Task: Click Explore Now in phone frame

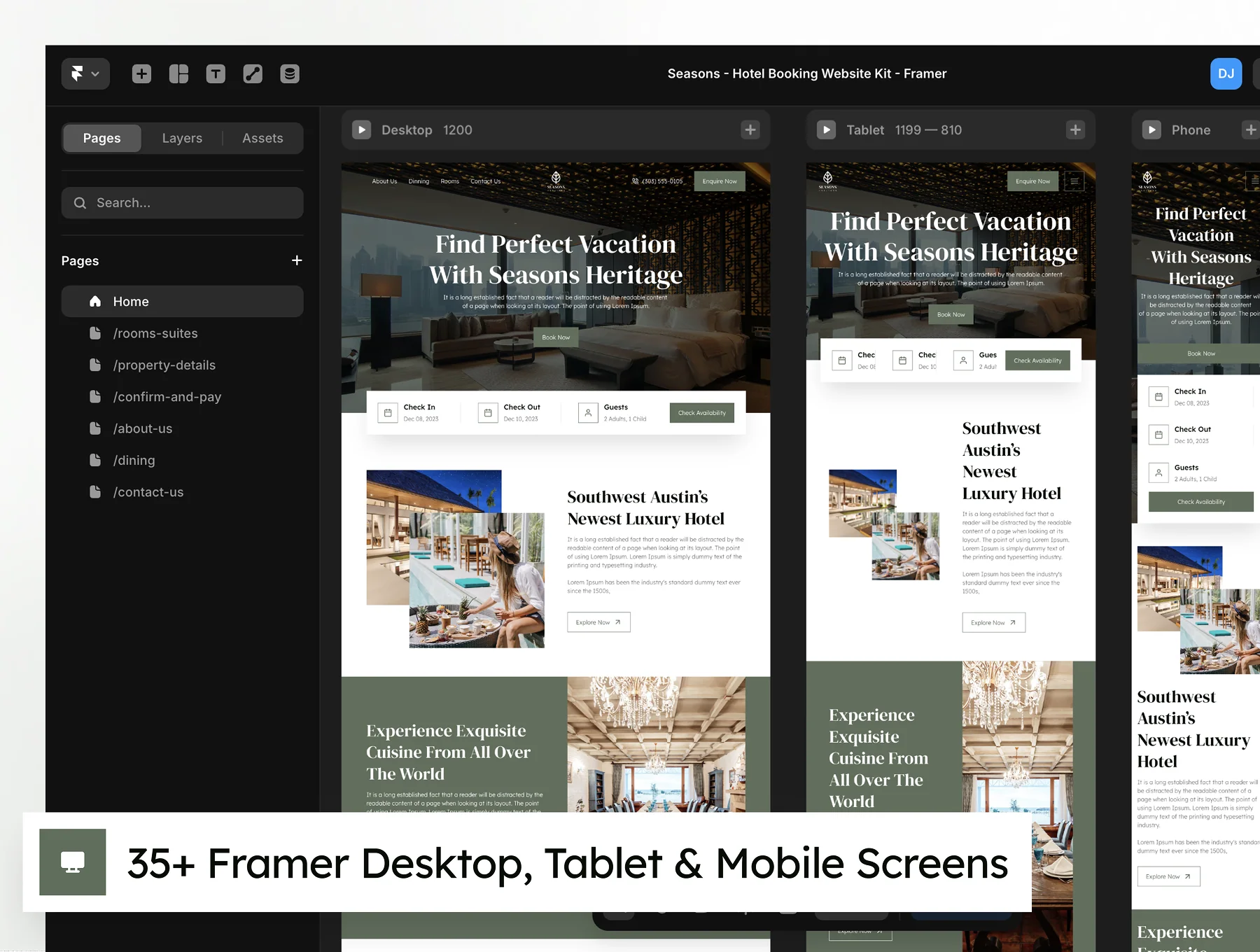Action: pyautogui.click(x=1168, y=876)
